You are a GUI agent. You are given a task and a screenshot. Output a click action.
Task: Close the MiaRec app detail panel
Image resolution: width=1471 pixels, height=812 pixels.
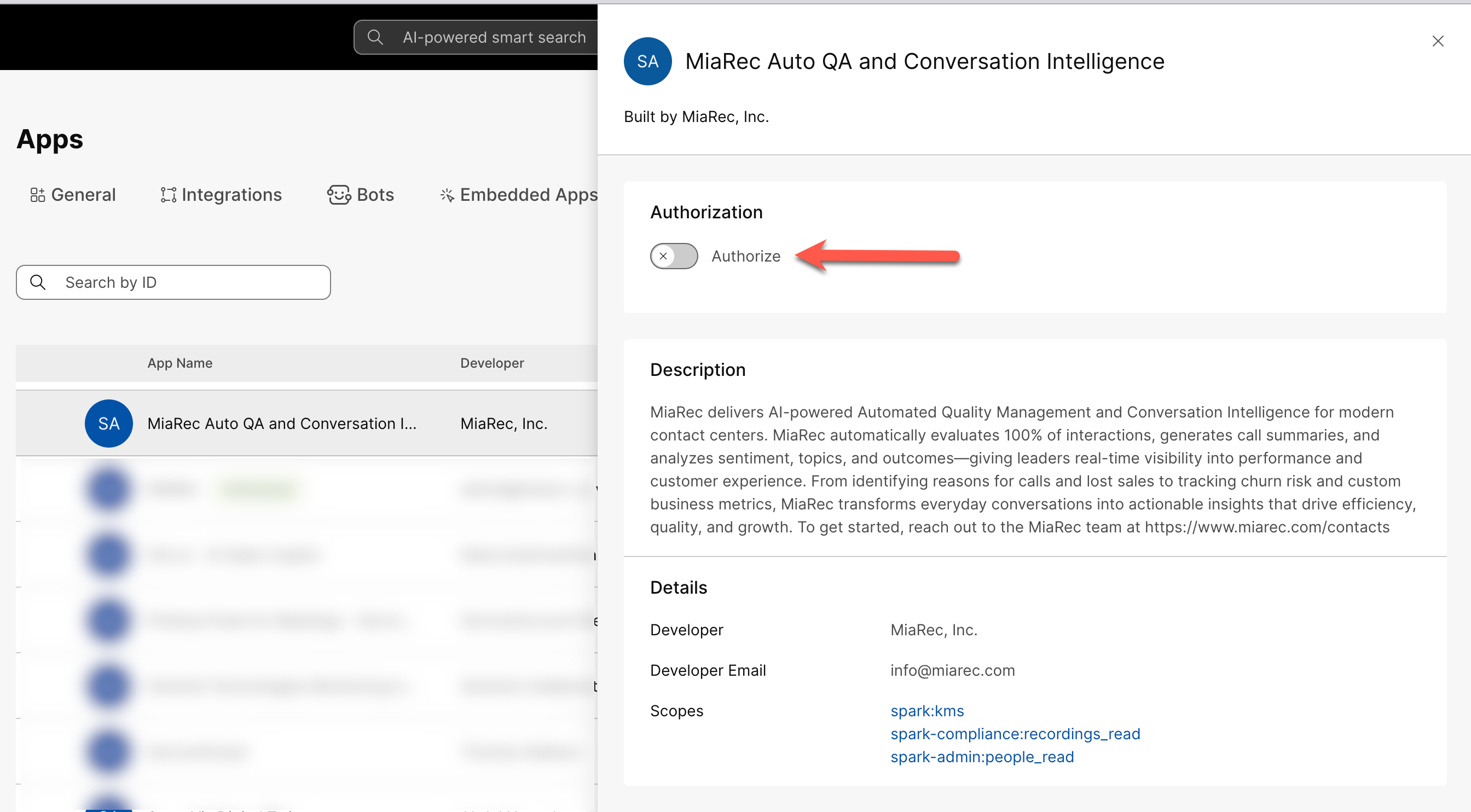pyautogui.click(x=1438, y=40)
